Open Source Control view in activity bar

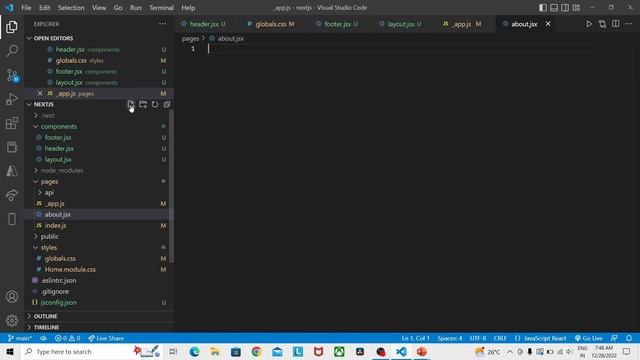(x=12, y=75)
